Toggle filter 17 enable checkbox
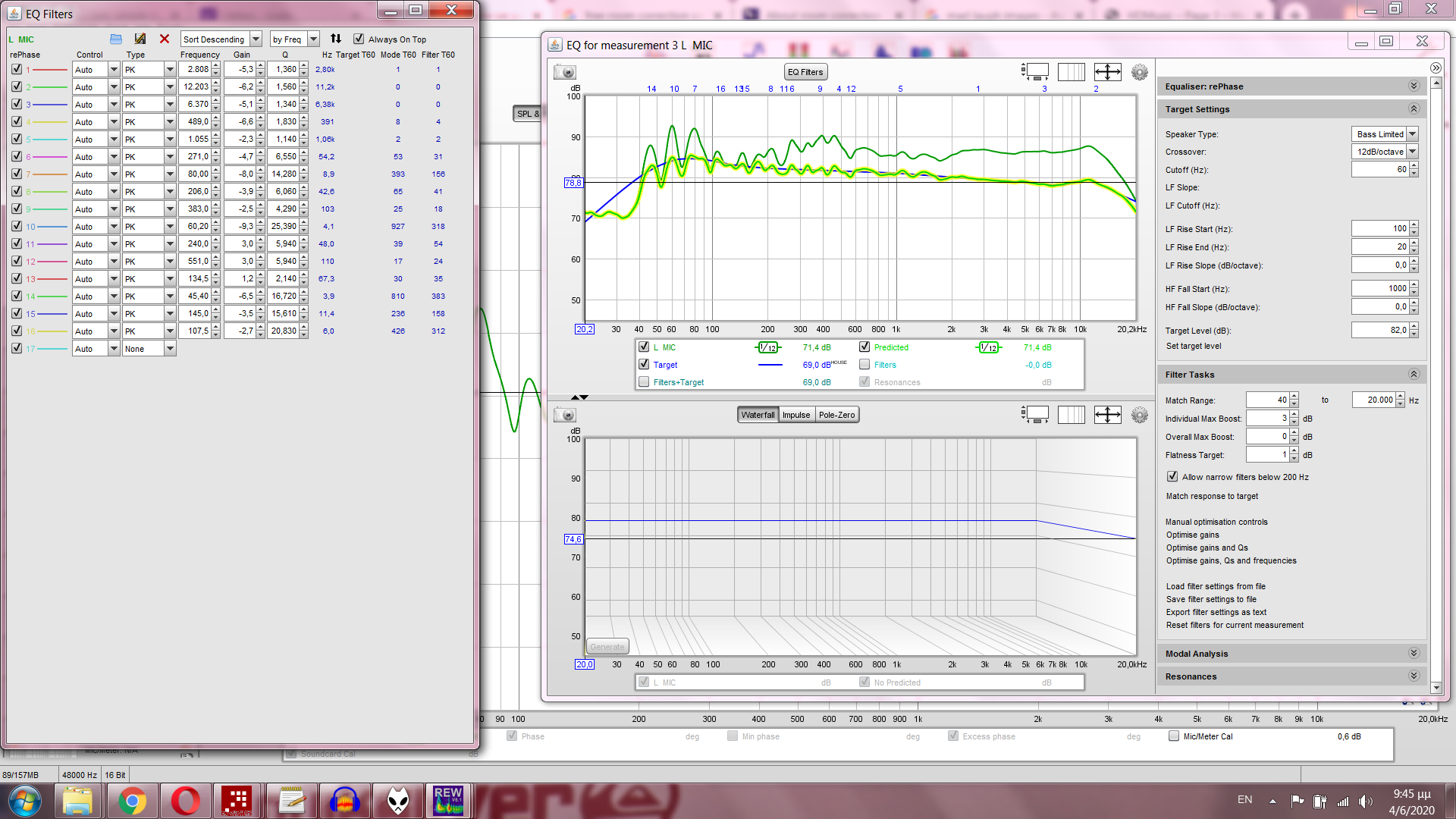 pyautogui.click(x=17, y=348)
